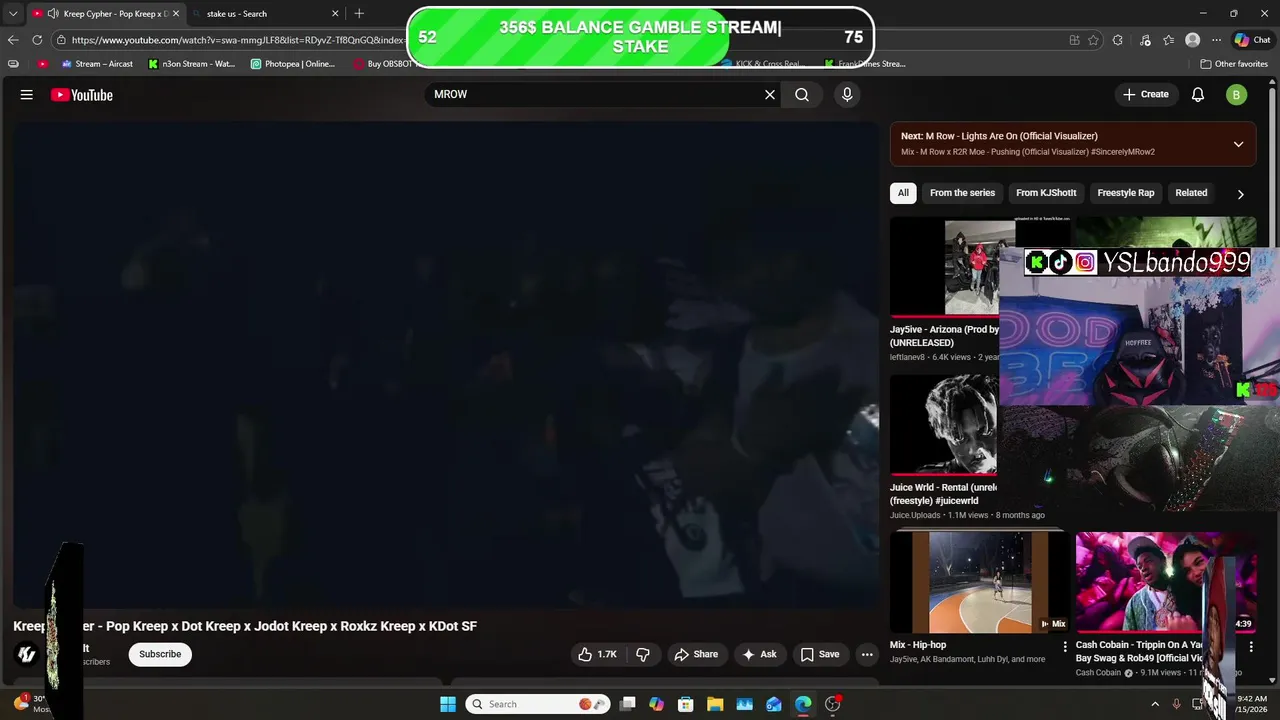
Task: Go to the YouTube home logo
Action: tap(81, 95)
